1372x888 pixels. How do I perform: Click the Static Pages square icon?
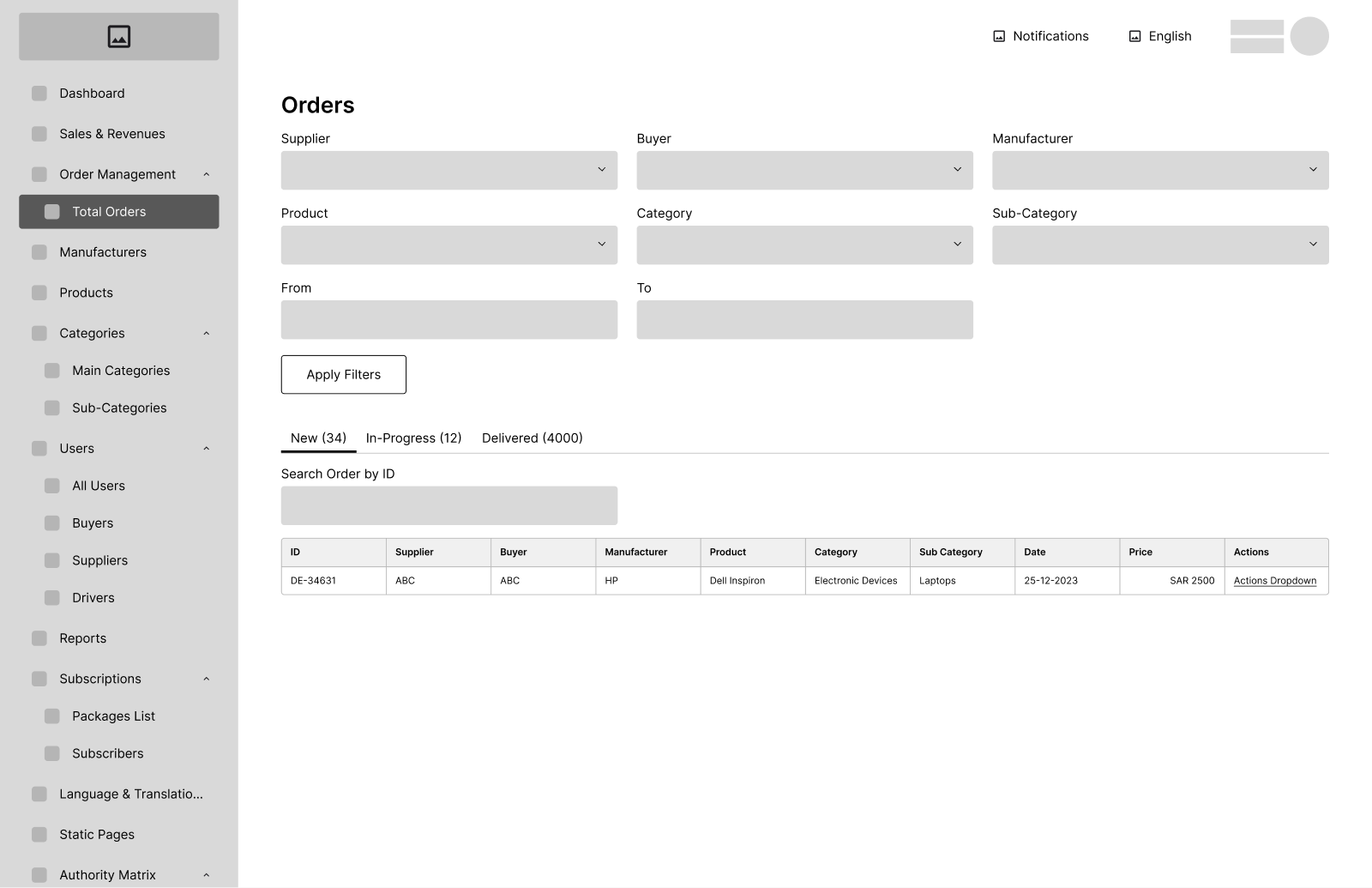[x=39, y=835]
